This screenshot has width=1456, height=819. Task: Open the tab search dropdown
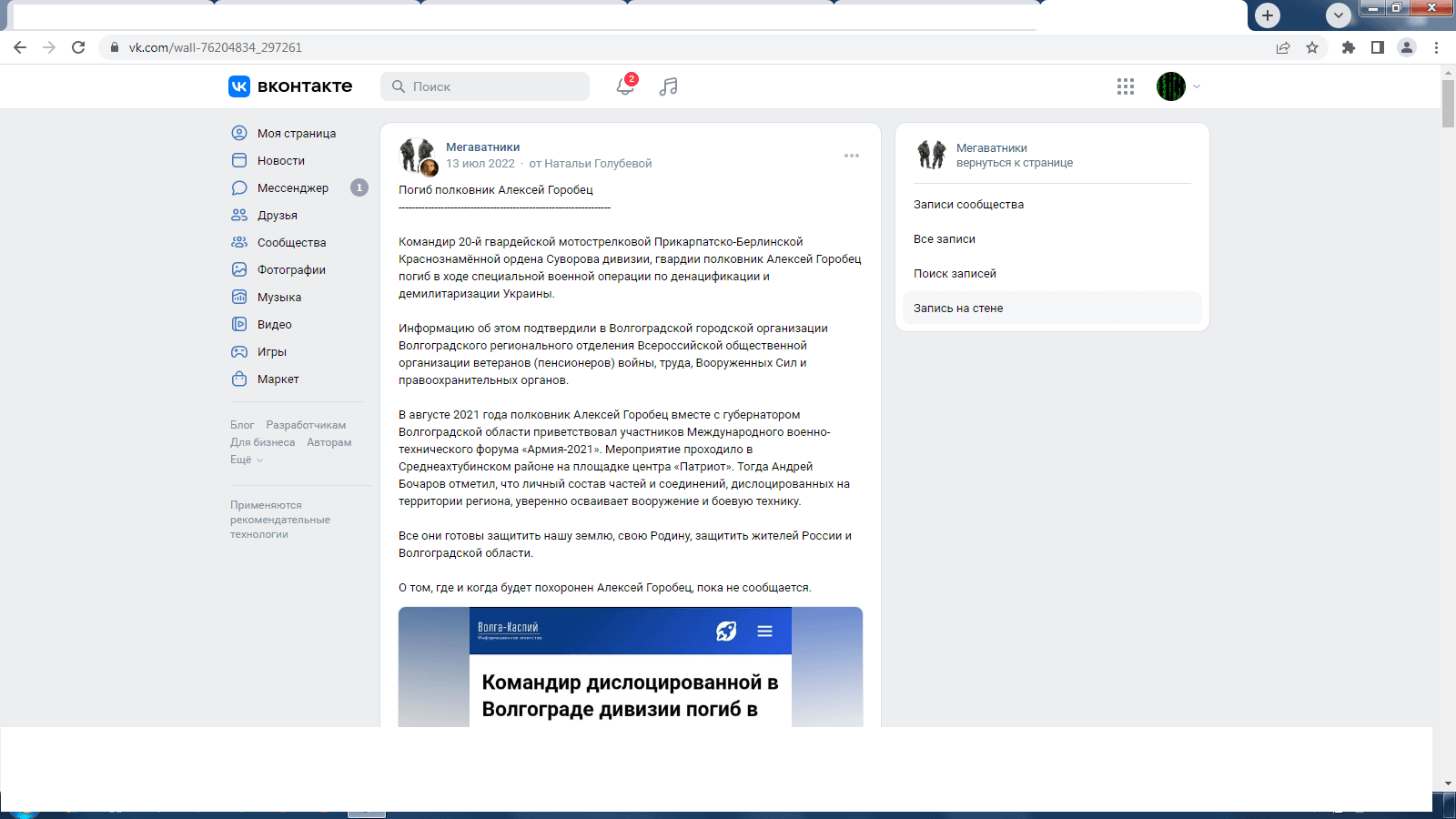pyautogui.click(x=1338, y=15)
